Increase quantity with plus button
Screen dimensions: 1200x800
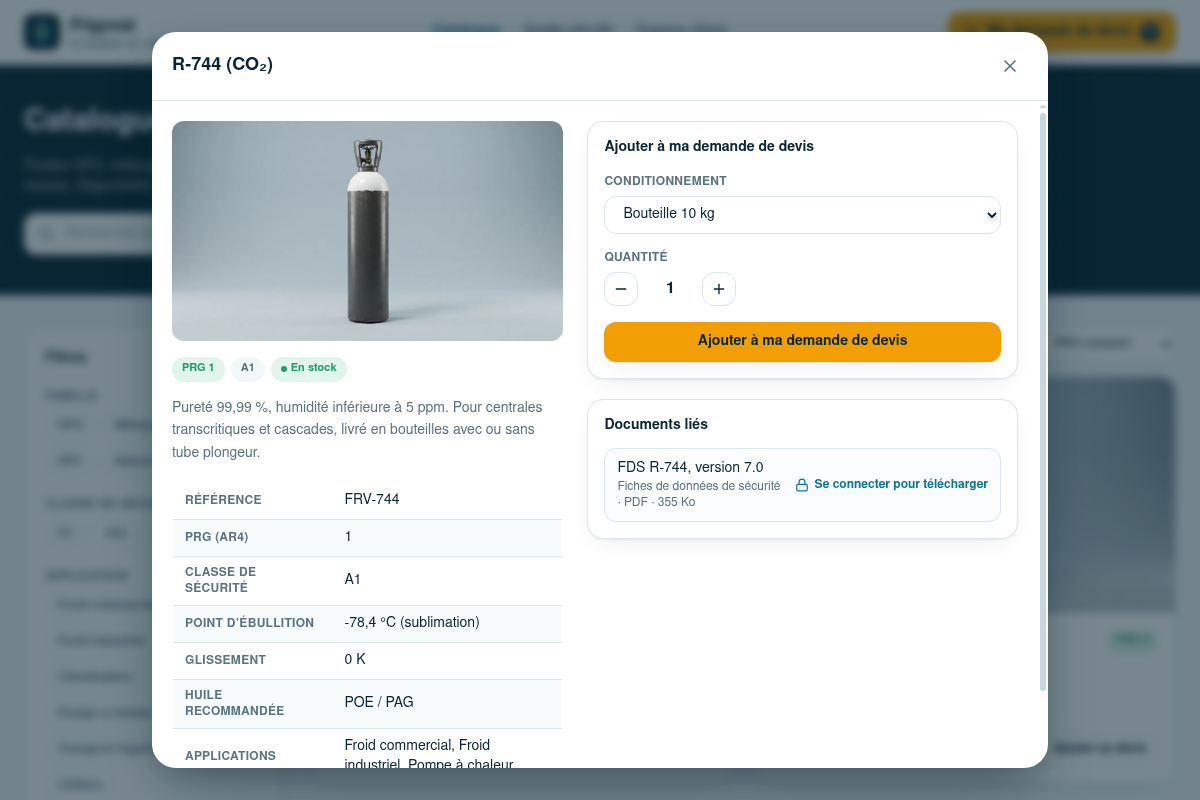point(719,289)
